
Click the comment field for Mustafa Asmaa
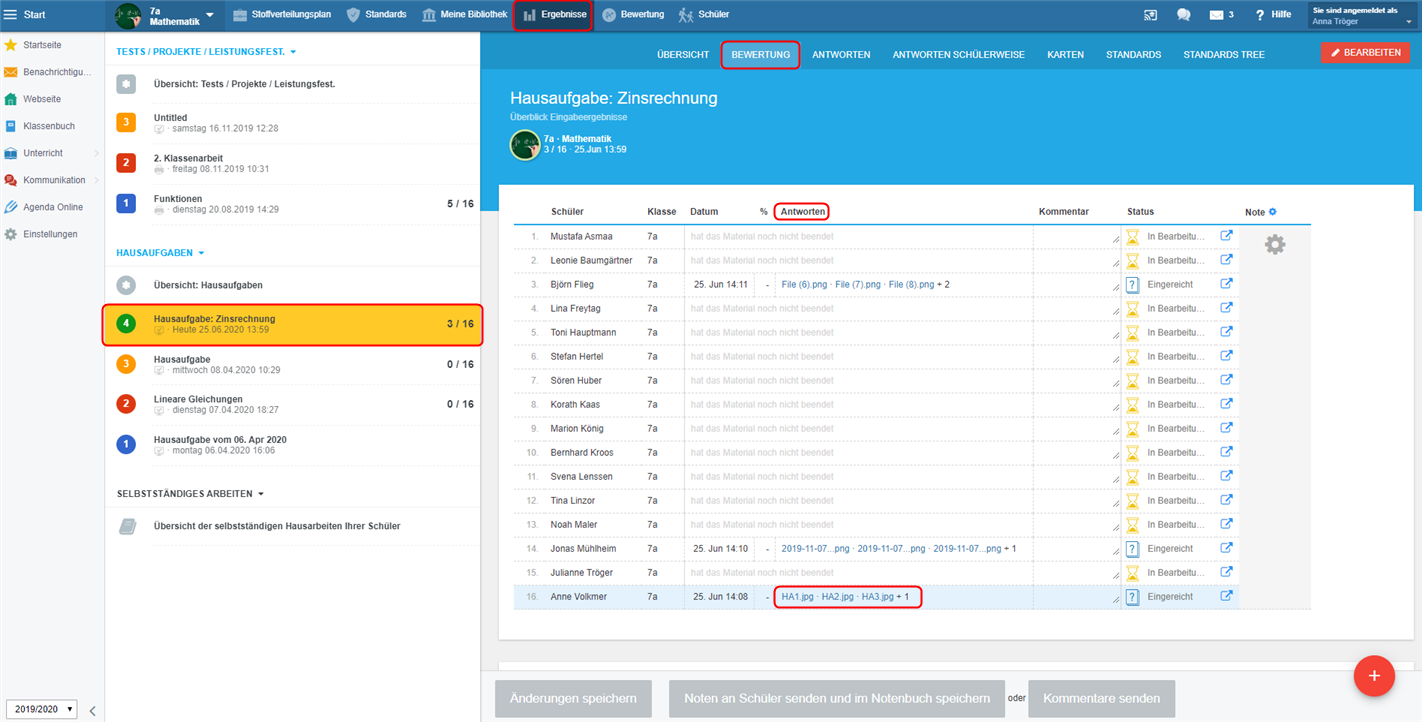pyautogui.click(x=1076, y=237)
